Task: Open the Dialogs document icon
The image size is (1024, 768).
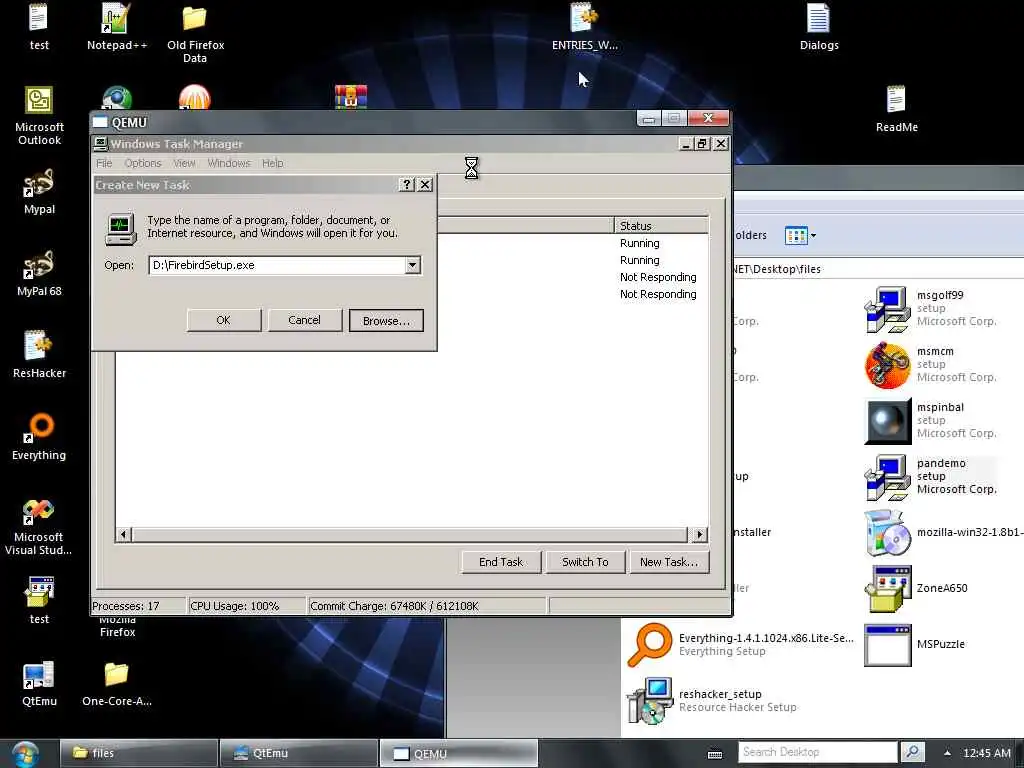Action: (818, 26)
